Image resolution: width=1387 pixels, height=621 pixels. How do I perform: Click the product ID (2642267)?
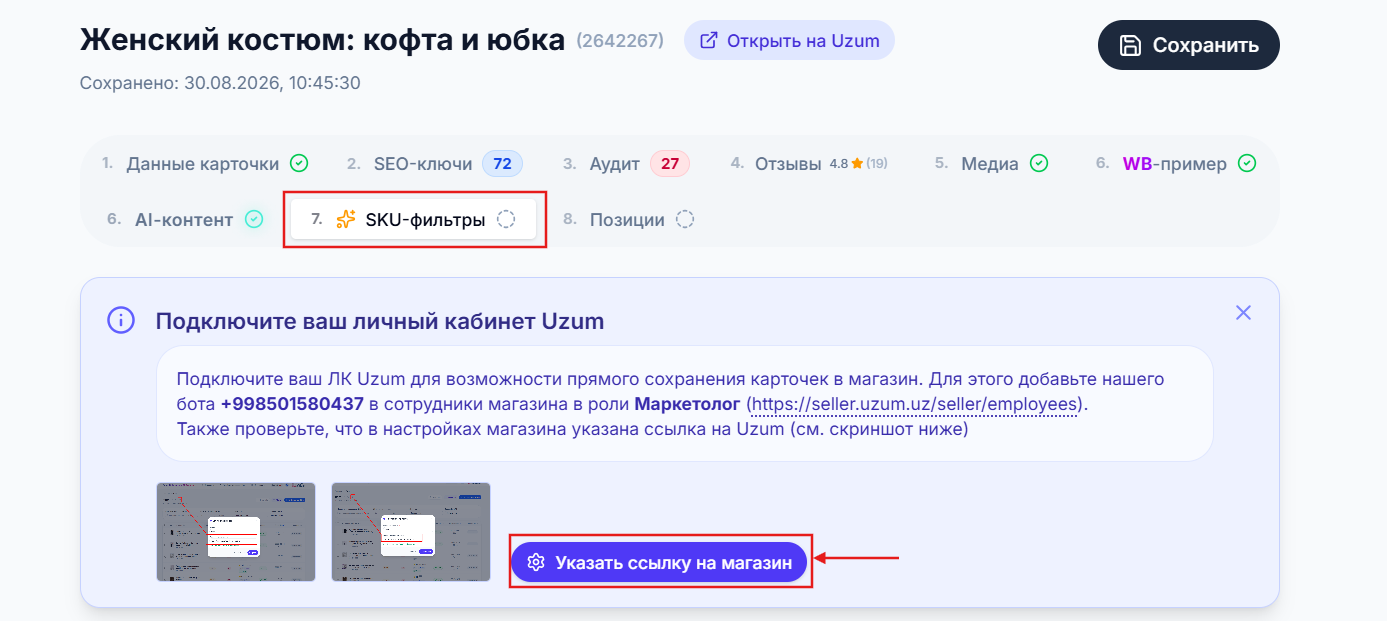pyautogui.click(x=620, y=41)
